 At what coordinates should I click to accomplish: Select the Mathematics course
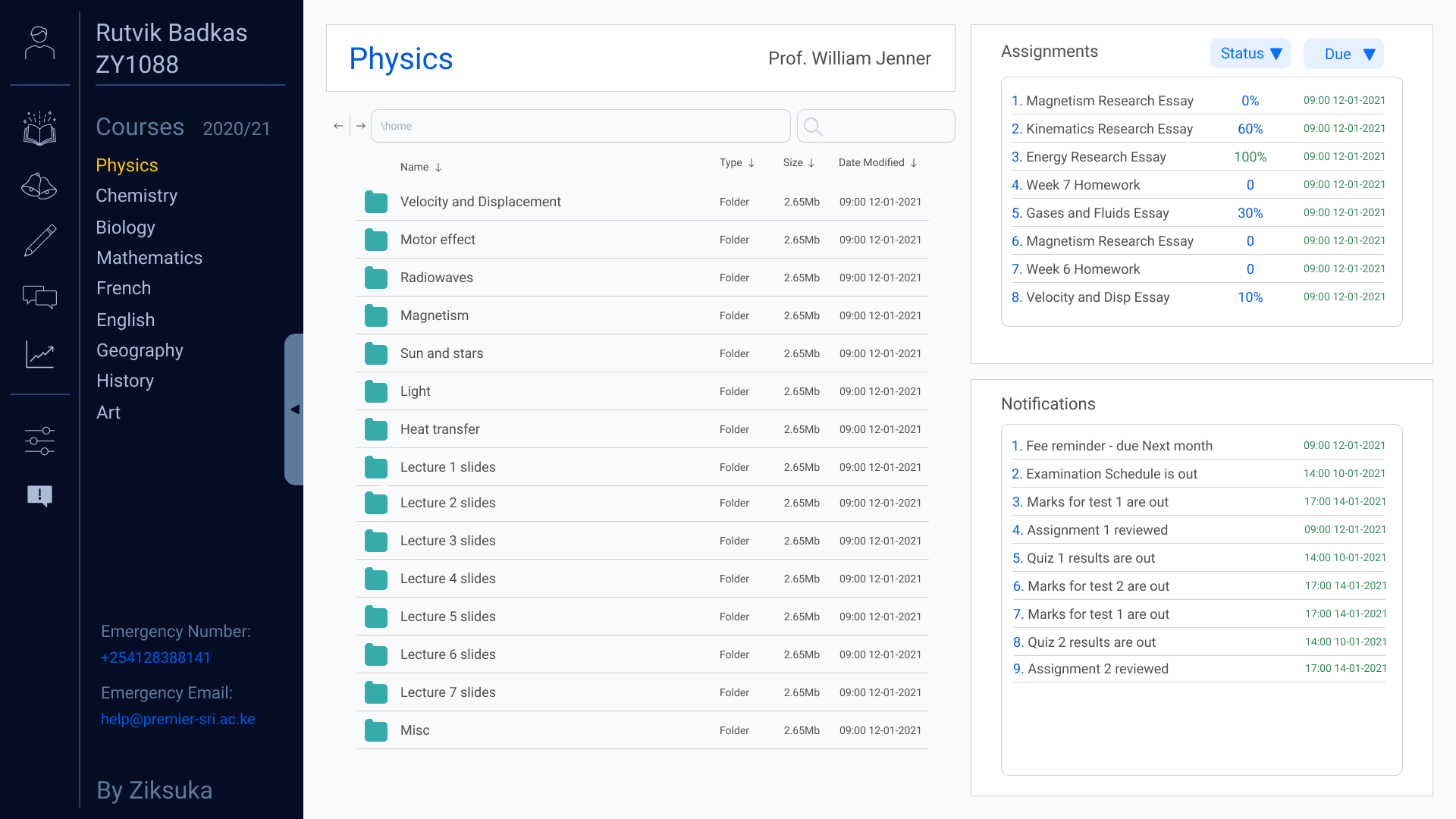149,258
